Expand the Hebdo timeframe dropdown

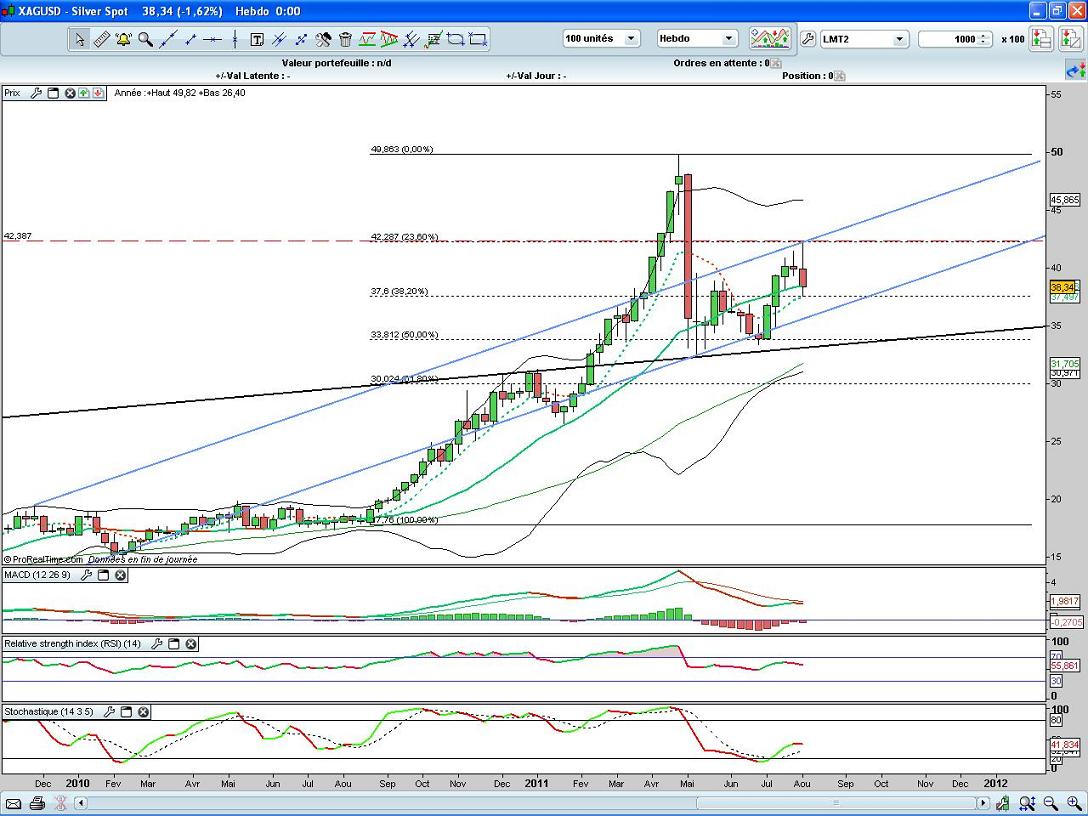727,39
